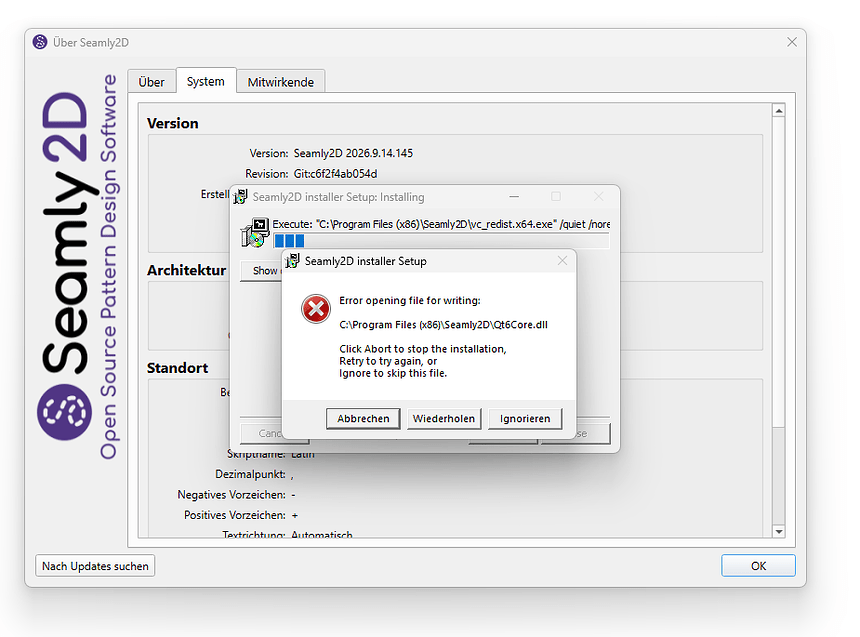Click the scroll-up arrow of the System panel
The height and width of the screenshot is (637, 860).
778,111
